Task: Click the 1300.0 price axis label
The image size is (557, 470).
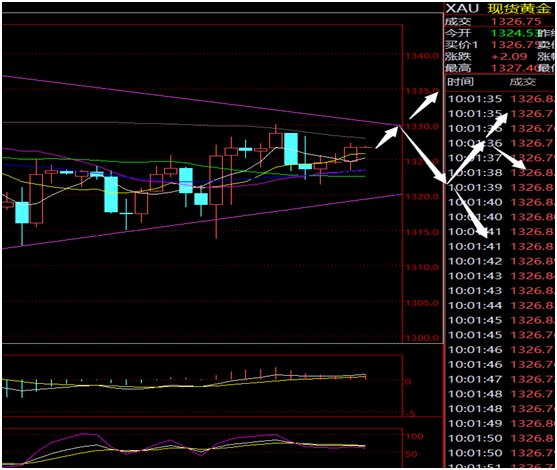Action: [x=422, y=338]
